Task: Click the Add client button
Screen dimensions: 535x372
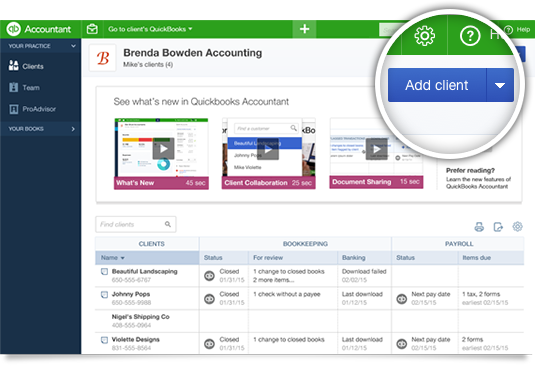Action: (x=437, y=85)
